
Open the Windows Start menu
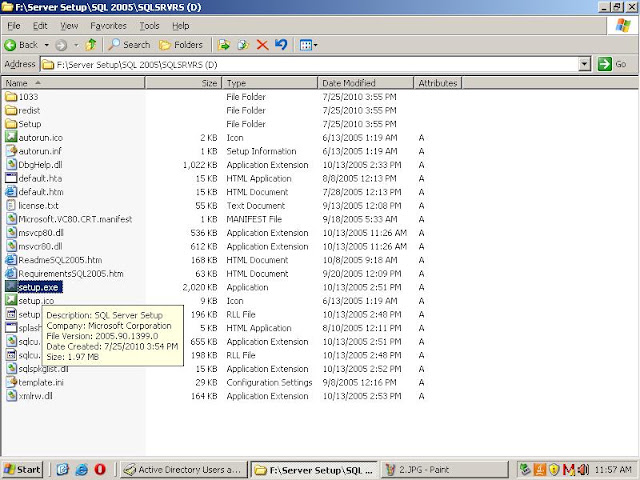[22, 470]
